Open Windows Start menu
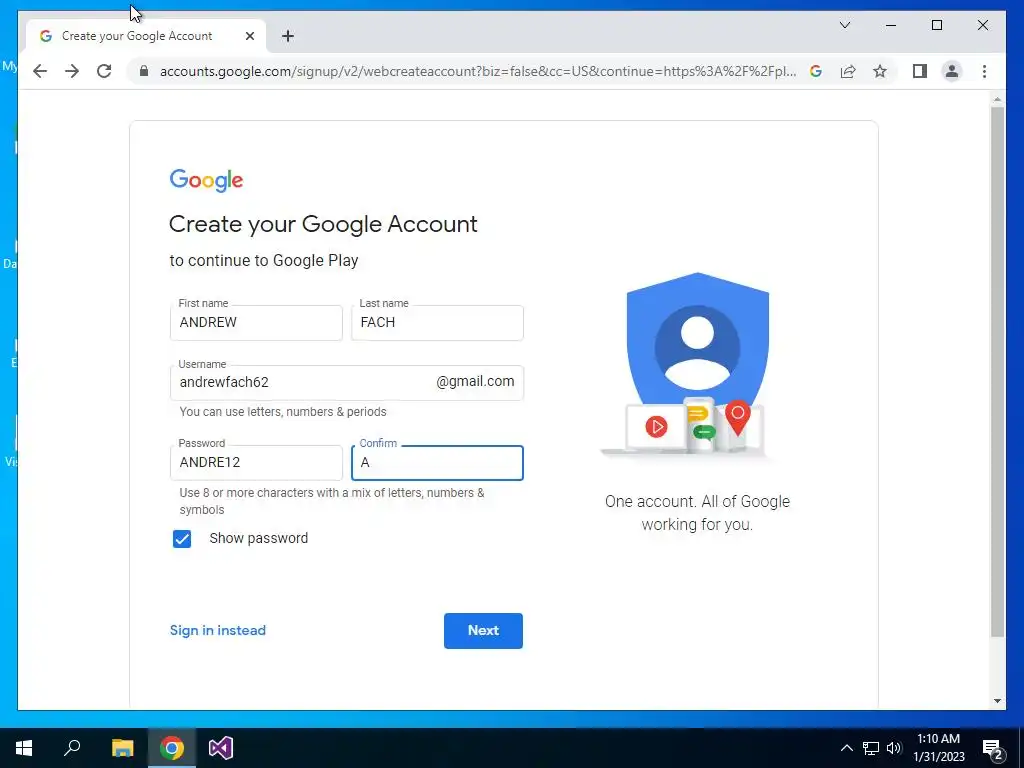The image size is (1024, 768). click(x=24, y=748)
